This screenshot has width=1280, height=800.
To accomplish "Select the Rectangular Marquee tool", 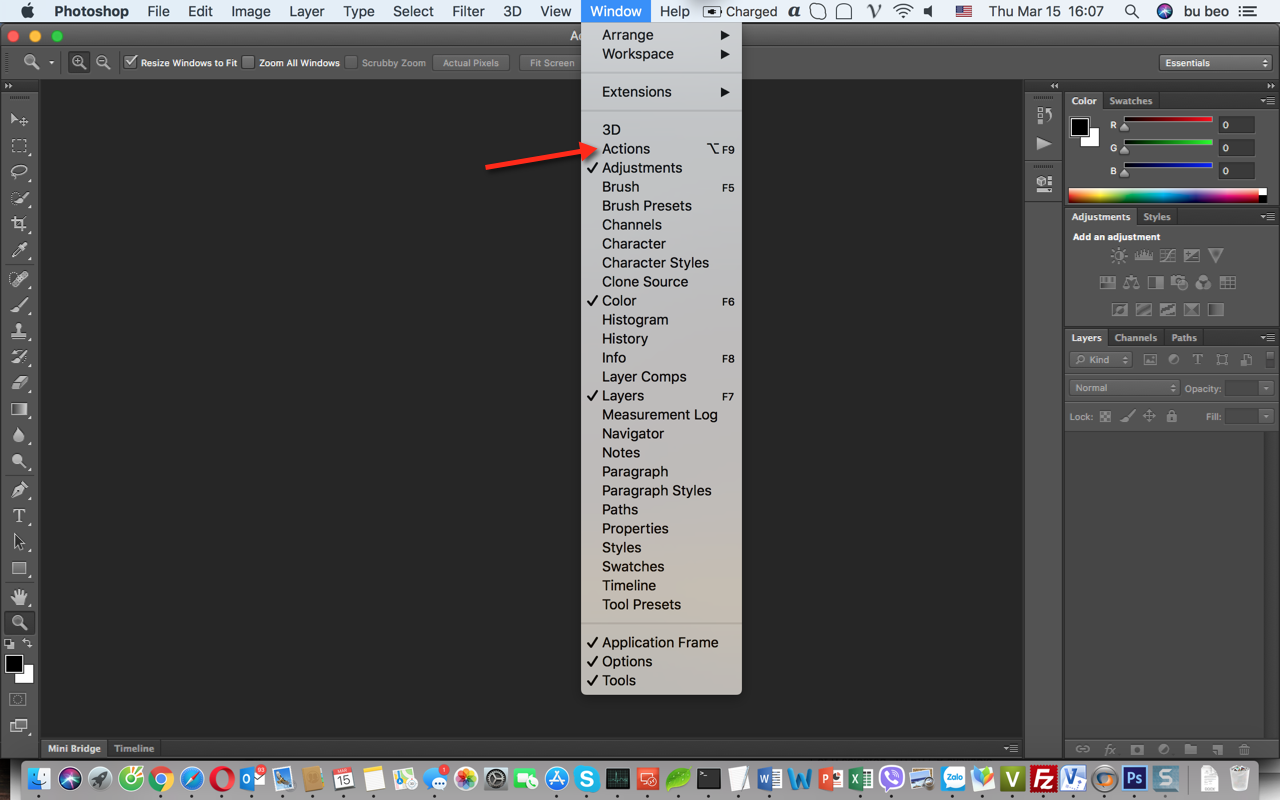I will click(19, 146).
